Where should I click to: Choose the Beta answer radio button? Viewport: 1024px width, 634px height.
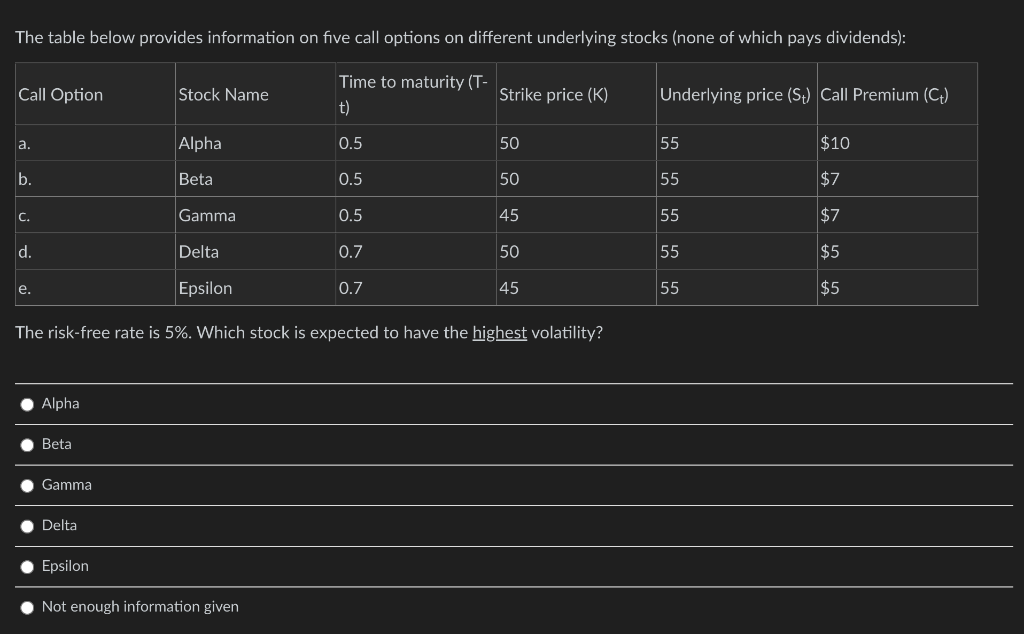point(28,444)
